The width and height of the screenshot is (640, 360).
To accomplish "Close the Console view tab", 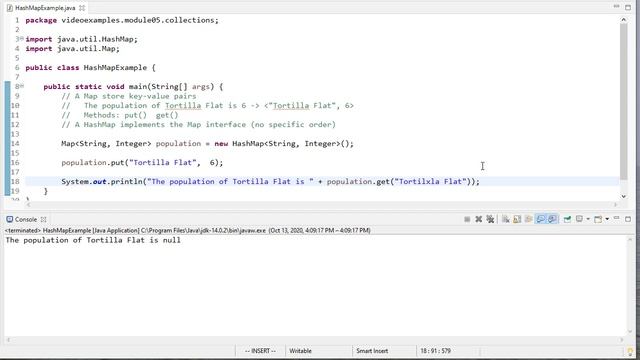I will 43,220.
